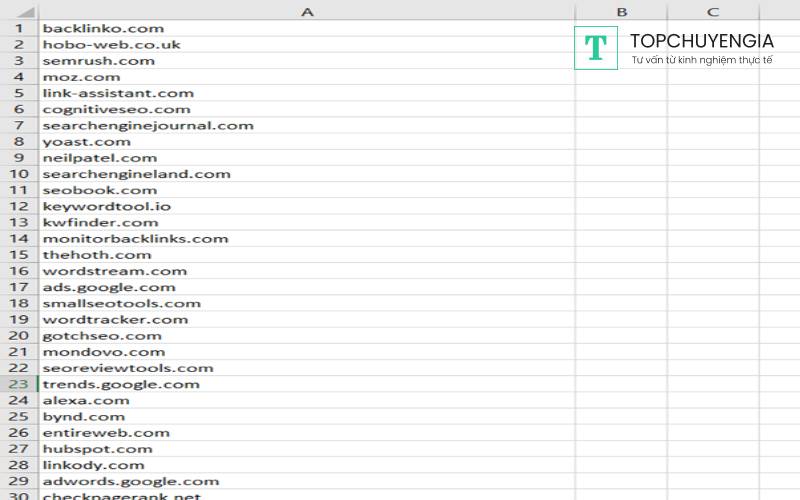The height and width of the screenshot is (500, 800).
Task: Click empty cell B5 next to link-assistant.com
Action: pyautogui.click(x=621, y=93)
